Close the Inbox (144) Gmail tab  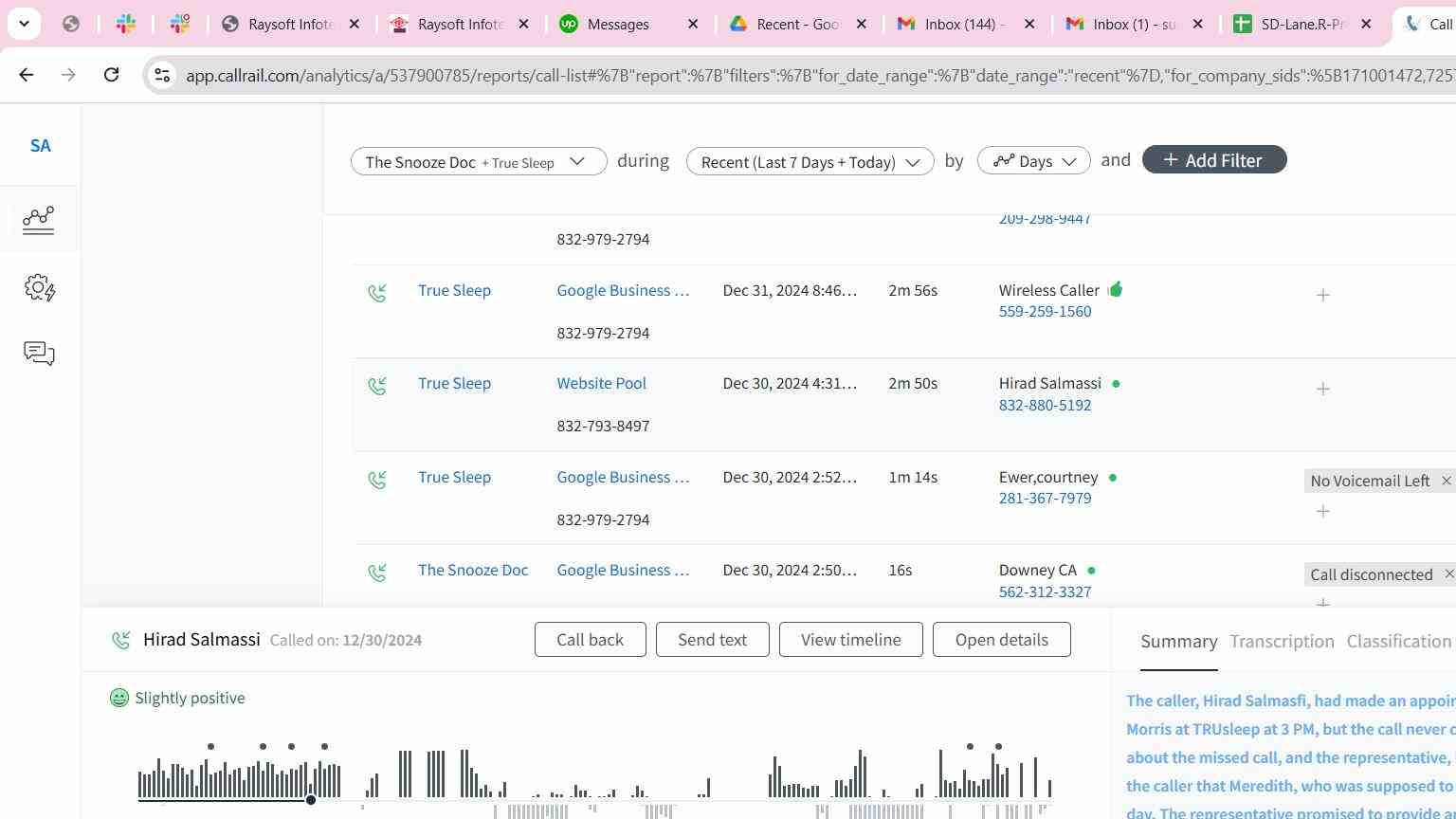click(x=1029, y=24)
